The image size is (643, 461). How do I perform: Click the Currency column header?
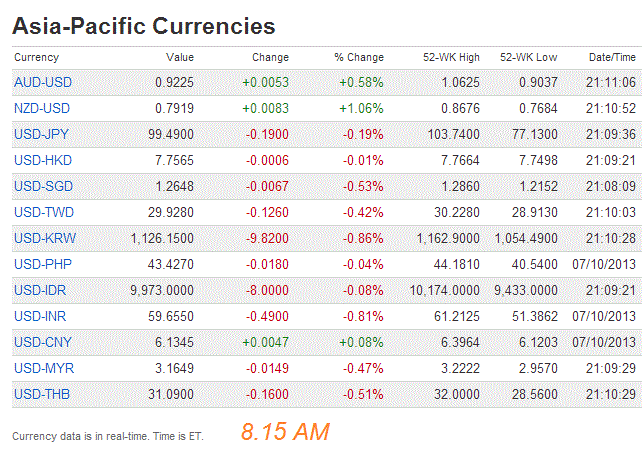pos(37,58)
